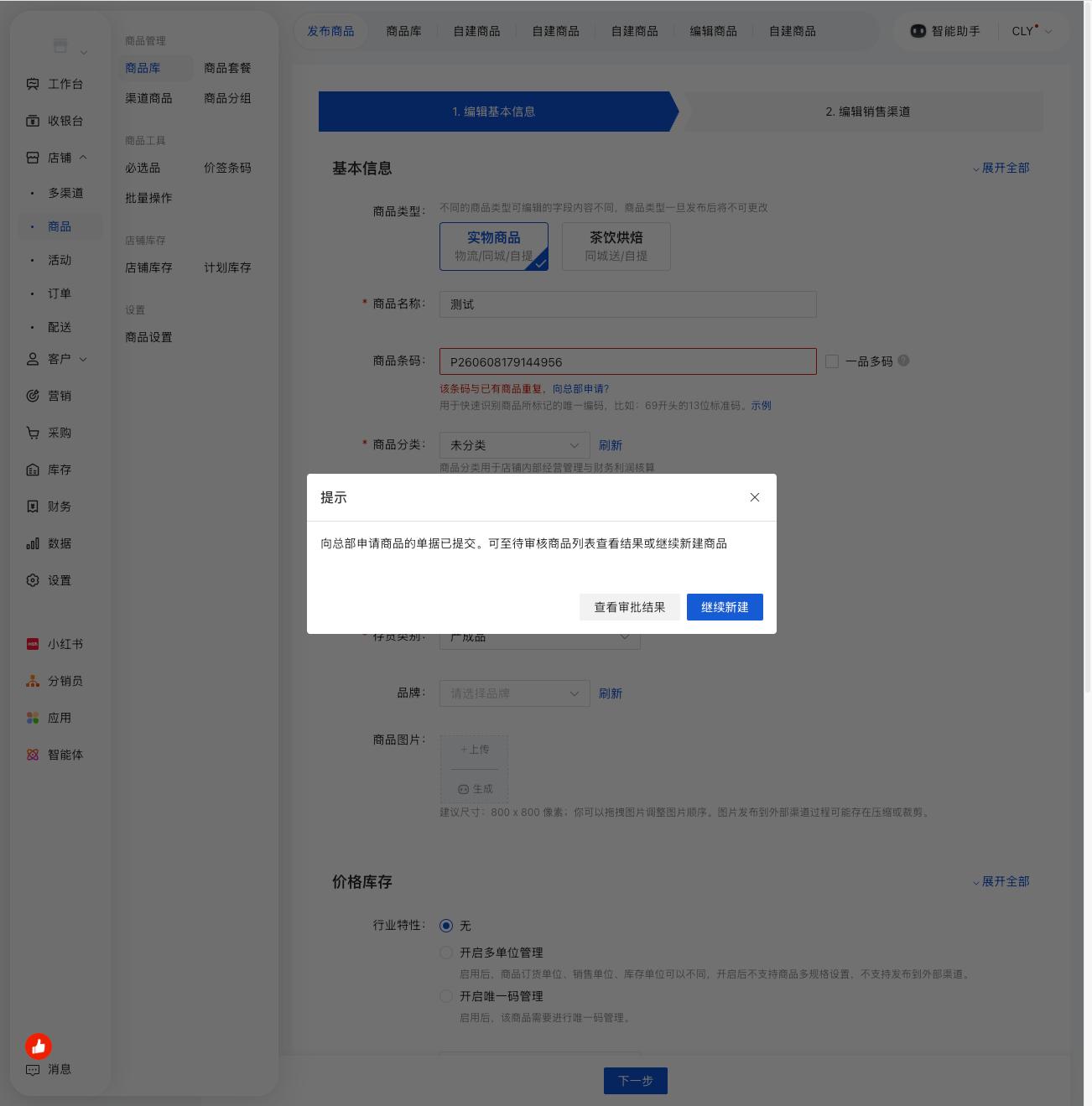Click the 上传 image upload area
Image resolution: width=1092 pixels, height=1106 pixels.
(x=475, y=750)
